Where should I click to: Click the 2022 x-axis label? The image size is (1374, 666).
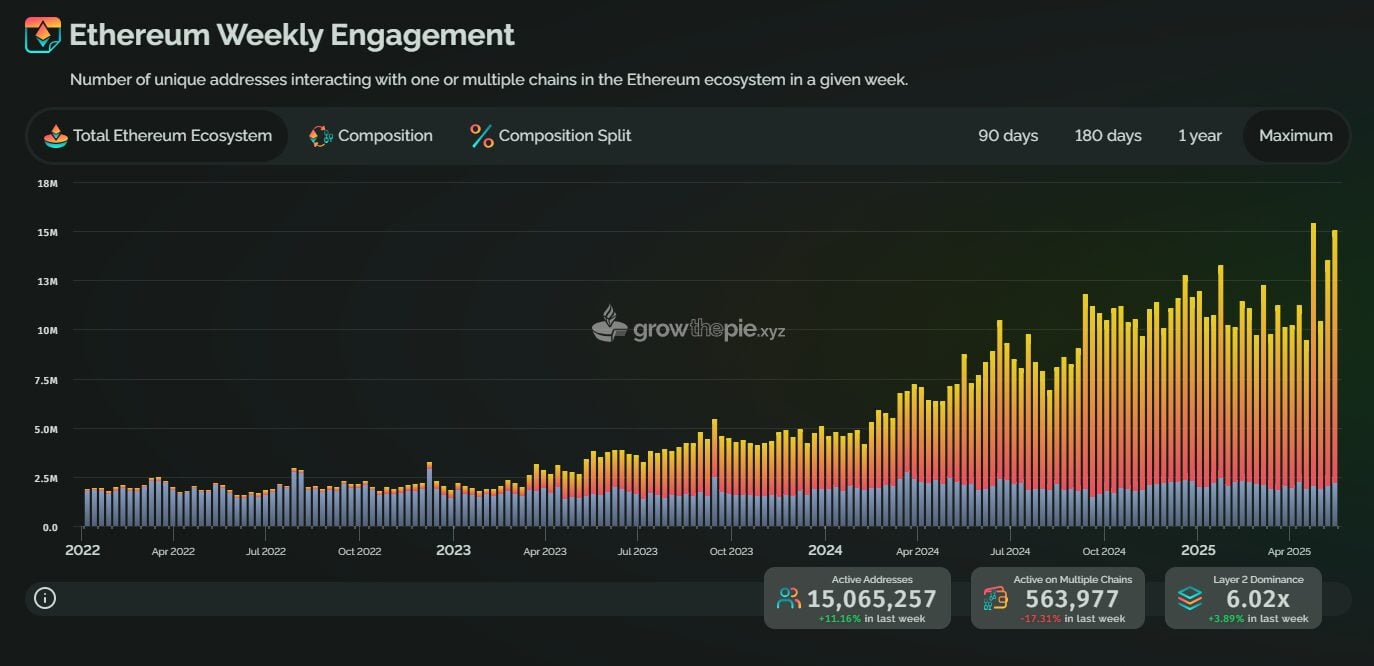click(x=82, y=550)
